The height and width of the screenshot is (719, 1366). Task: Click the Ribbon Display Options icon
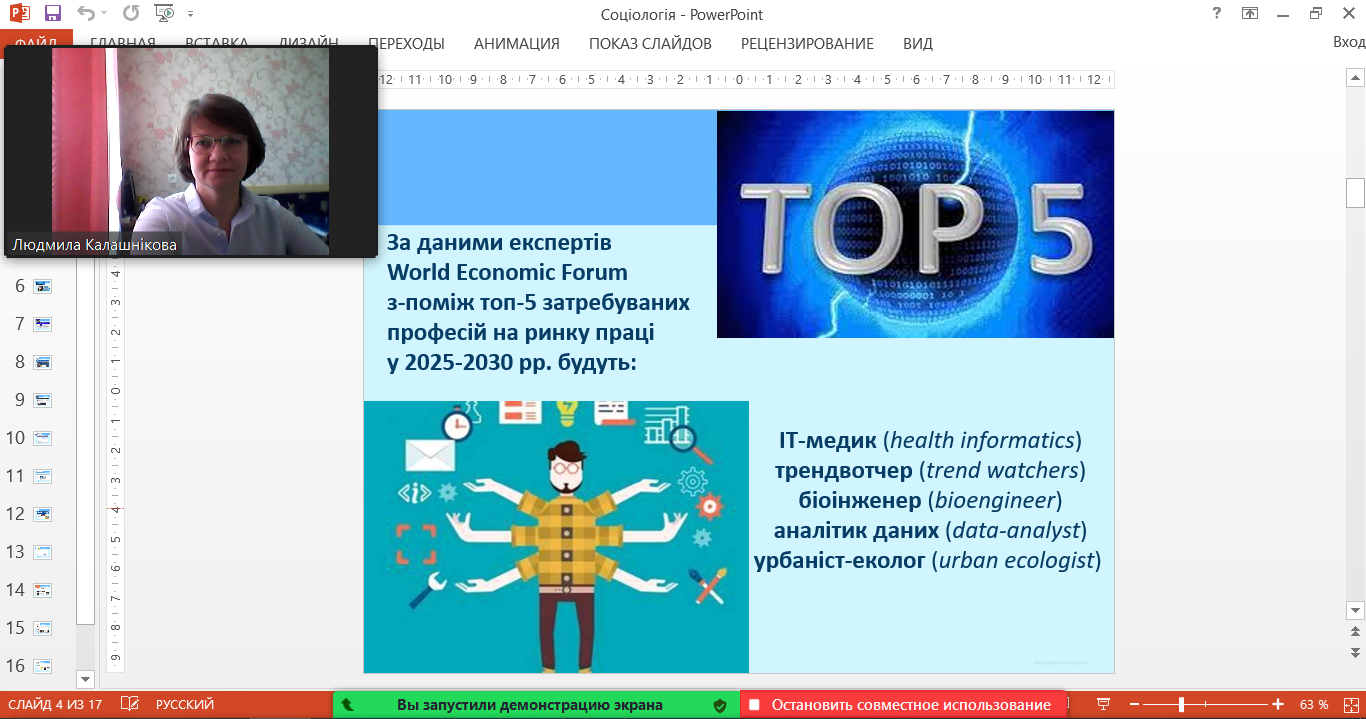1249,14
